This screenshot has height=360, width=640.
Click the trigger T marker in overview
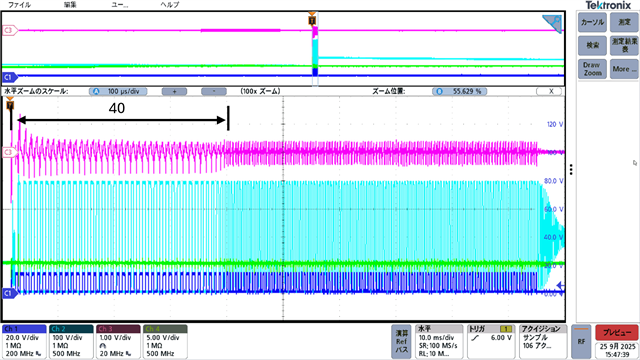[x=312, y=19]
